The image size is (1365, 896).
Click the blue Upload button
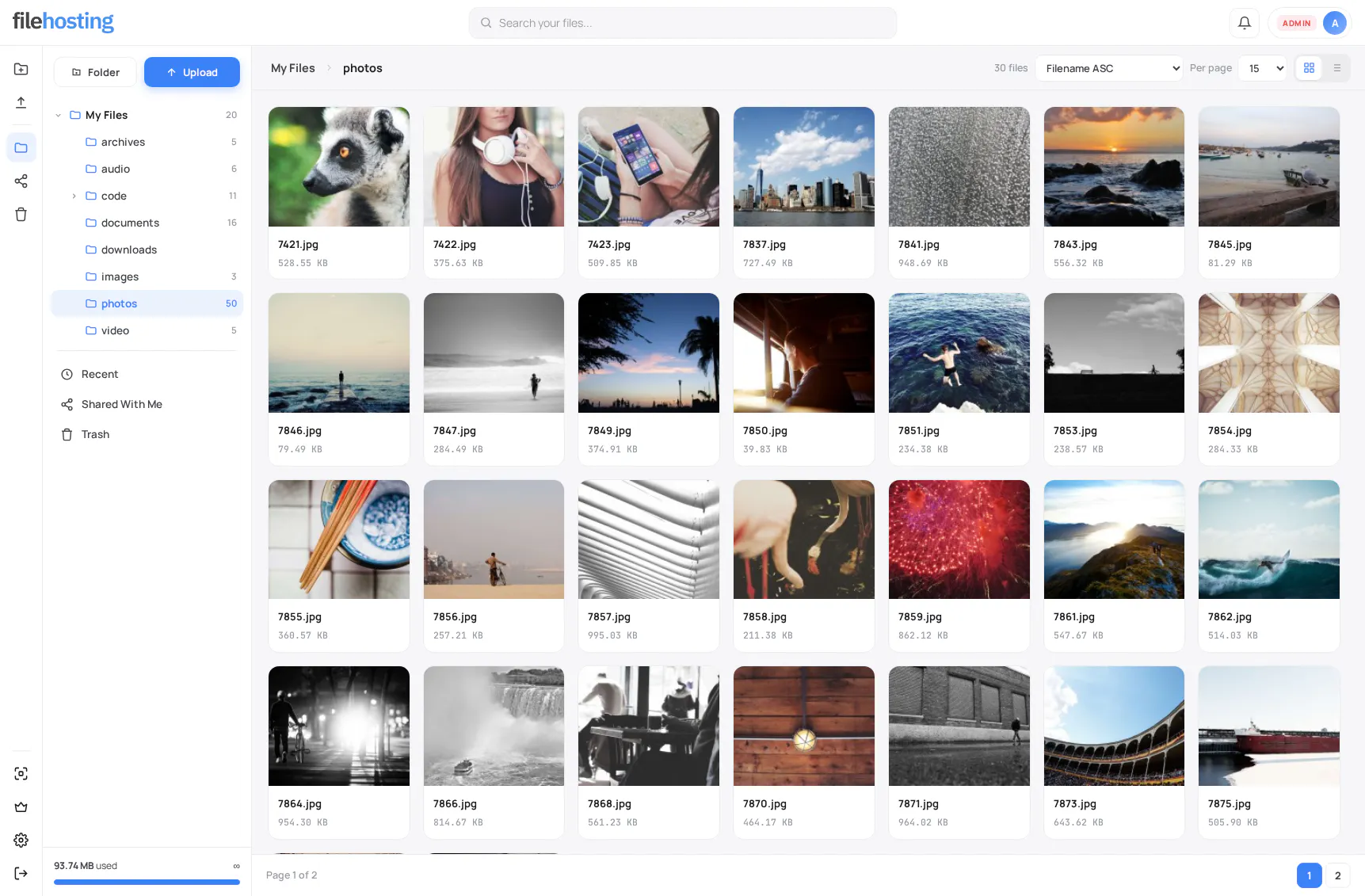[x=192, y=72]
